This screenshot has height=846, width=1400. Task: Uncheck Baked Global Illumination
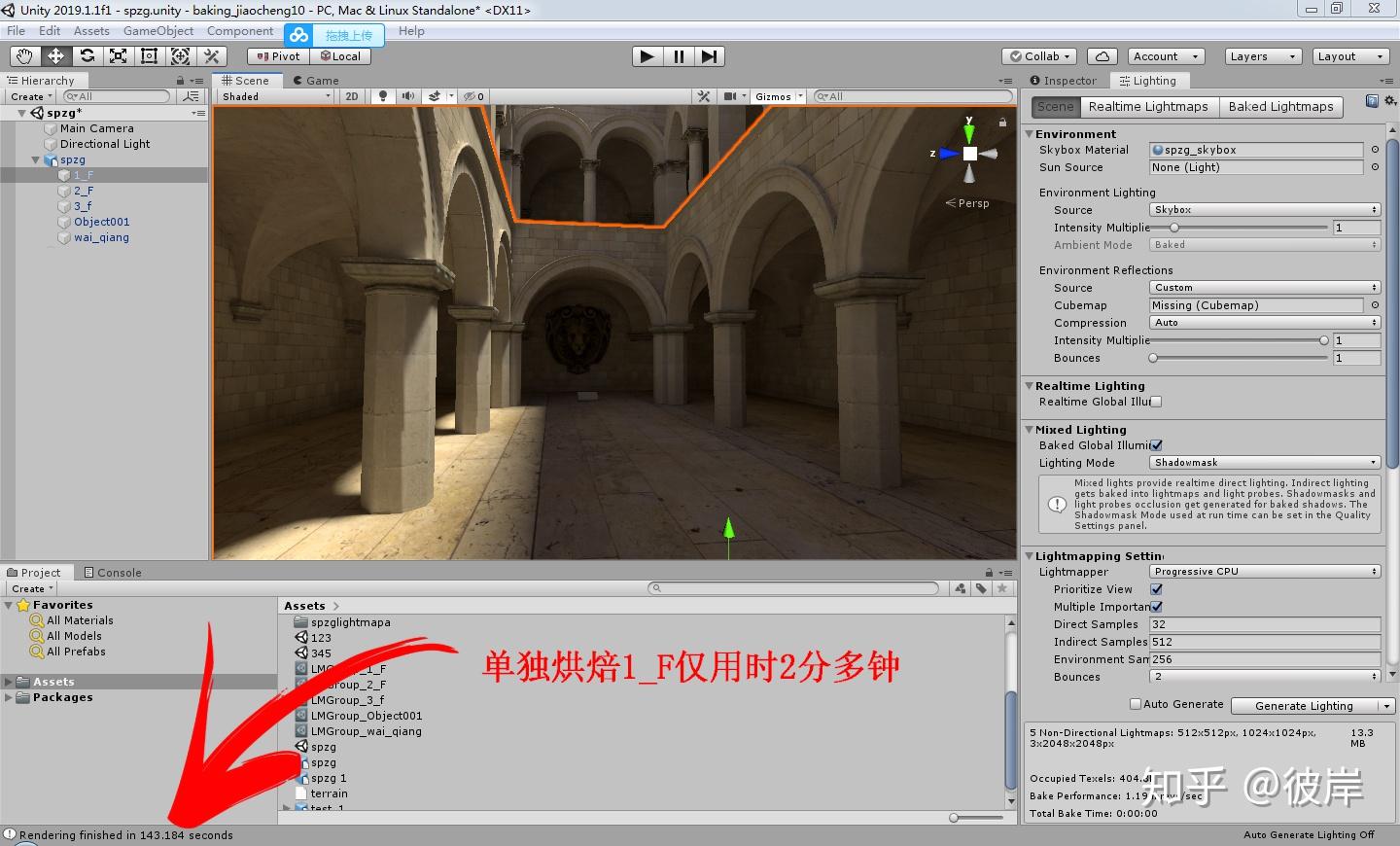pos(1156,445)
